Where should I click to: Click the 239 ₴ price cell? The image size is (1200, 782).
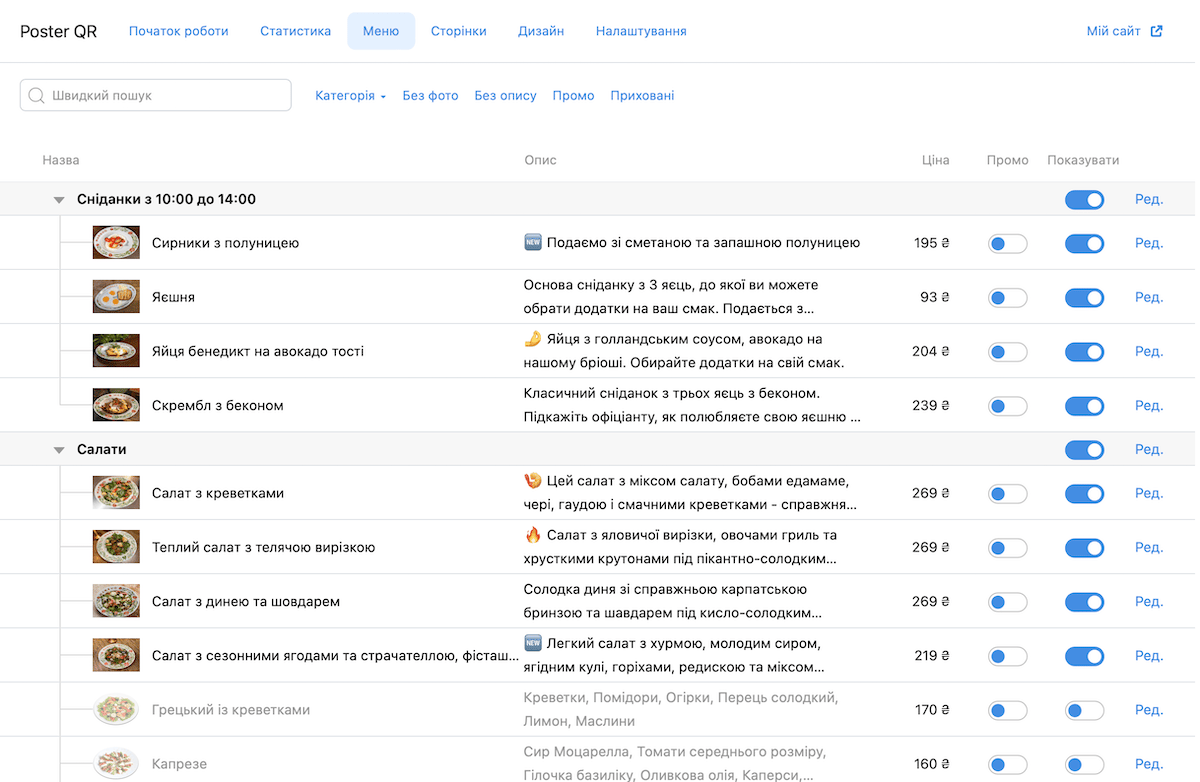tap(931, 405)
